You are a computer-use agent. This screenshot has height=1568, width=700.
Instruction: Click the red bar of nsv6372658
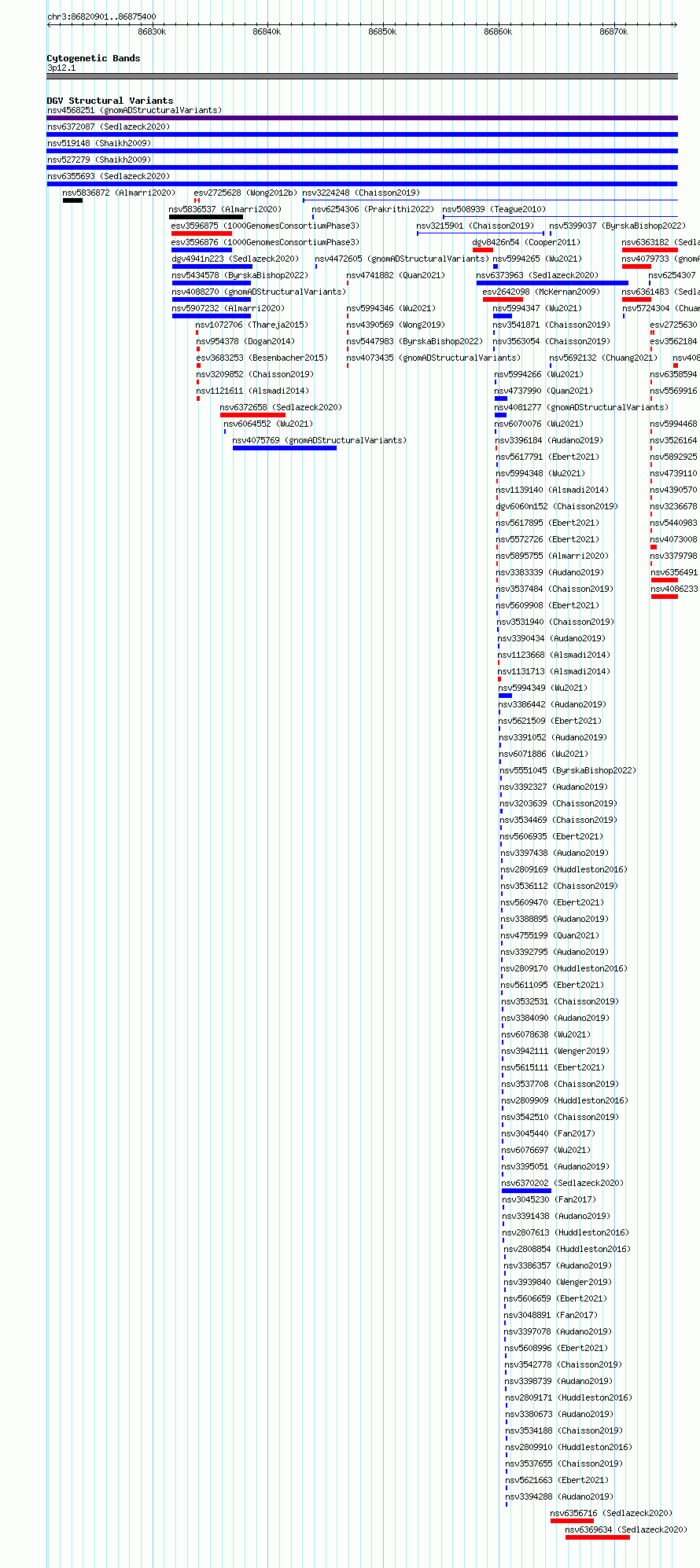tap(252, 415)
